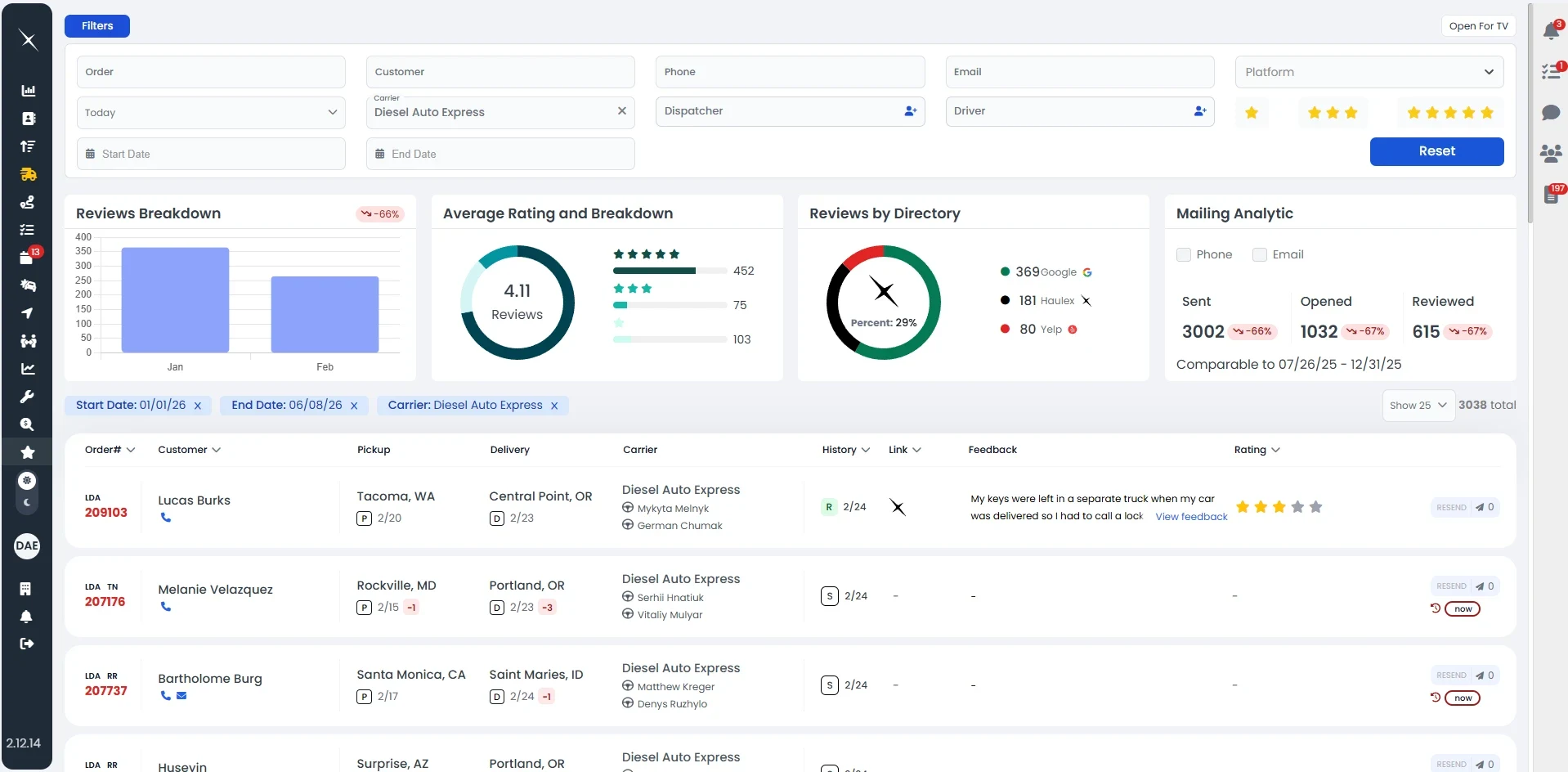Click the green Google legend dot
Viewport: 1568px width, 772px height.
[1005, 272]
